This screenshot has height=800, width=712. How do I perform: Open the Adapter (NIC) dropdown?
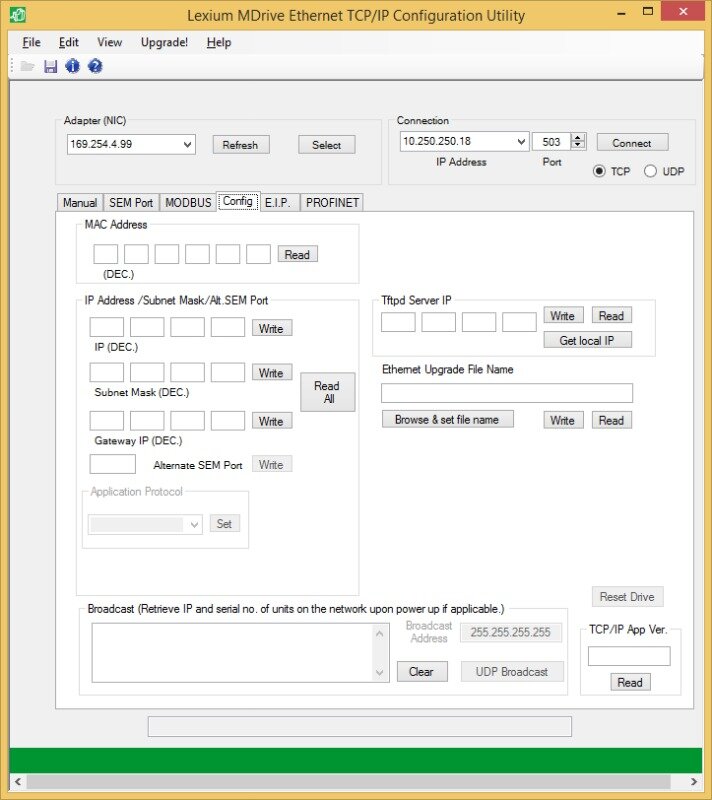[187, 145]
